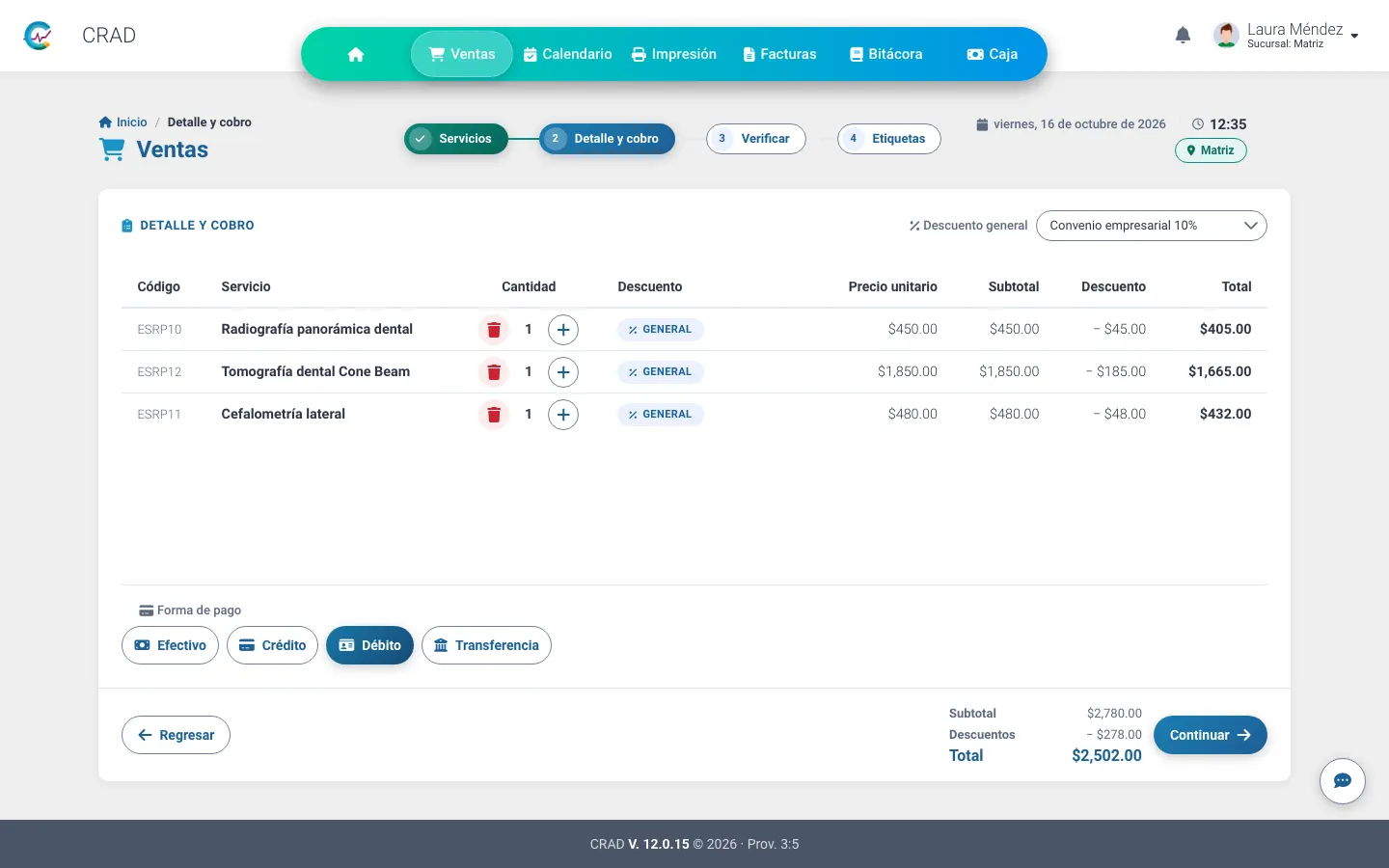Open Calendario in the navigation bar
Screen dimensions: 1389x868
[567, 54]
